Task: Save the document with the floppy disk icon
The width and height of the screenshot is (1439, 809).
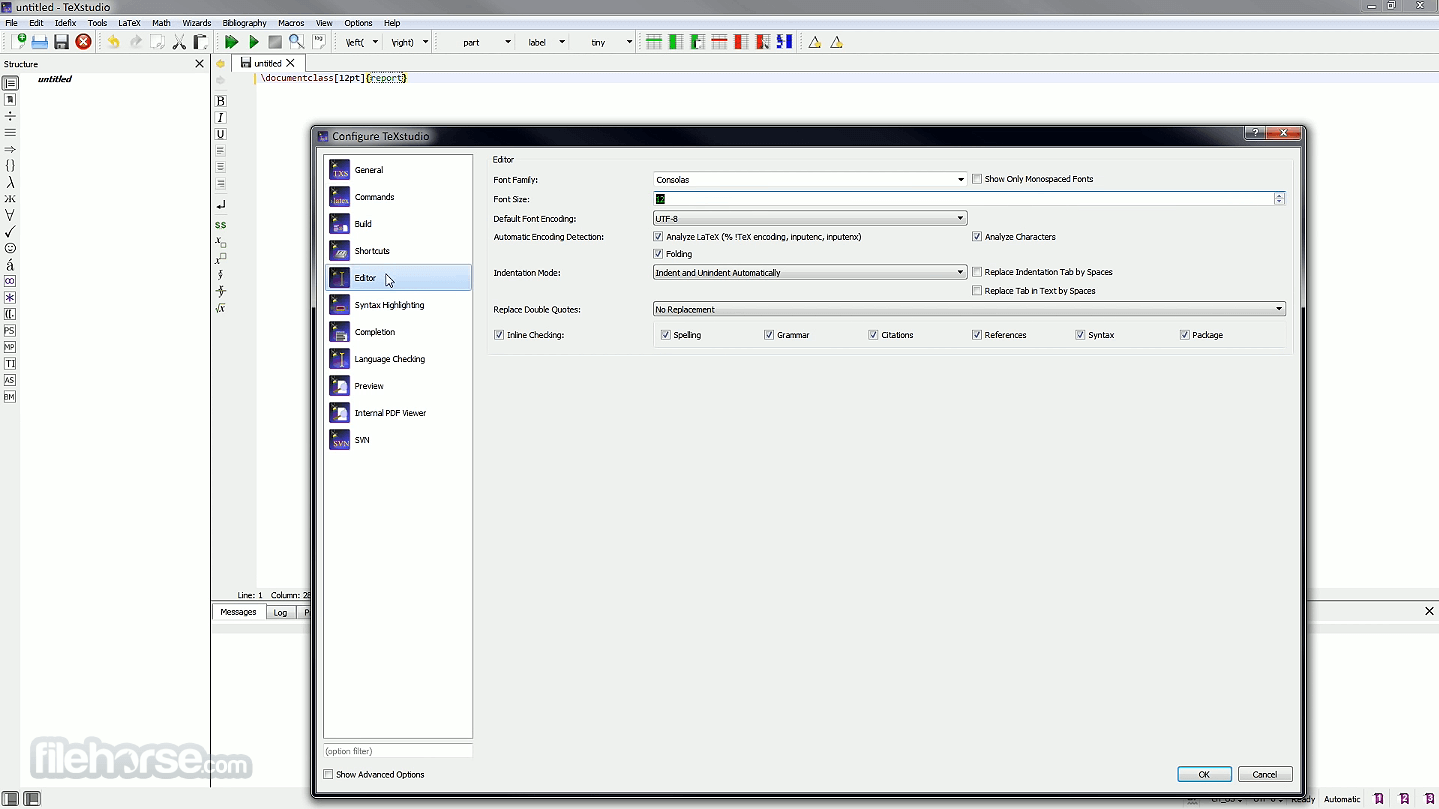Action: [x=61, y=42]
